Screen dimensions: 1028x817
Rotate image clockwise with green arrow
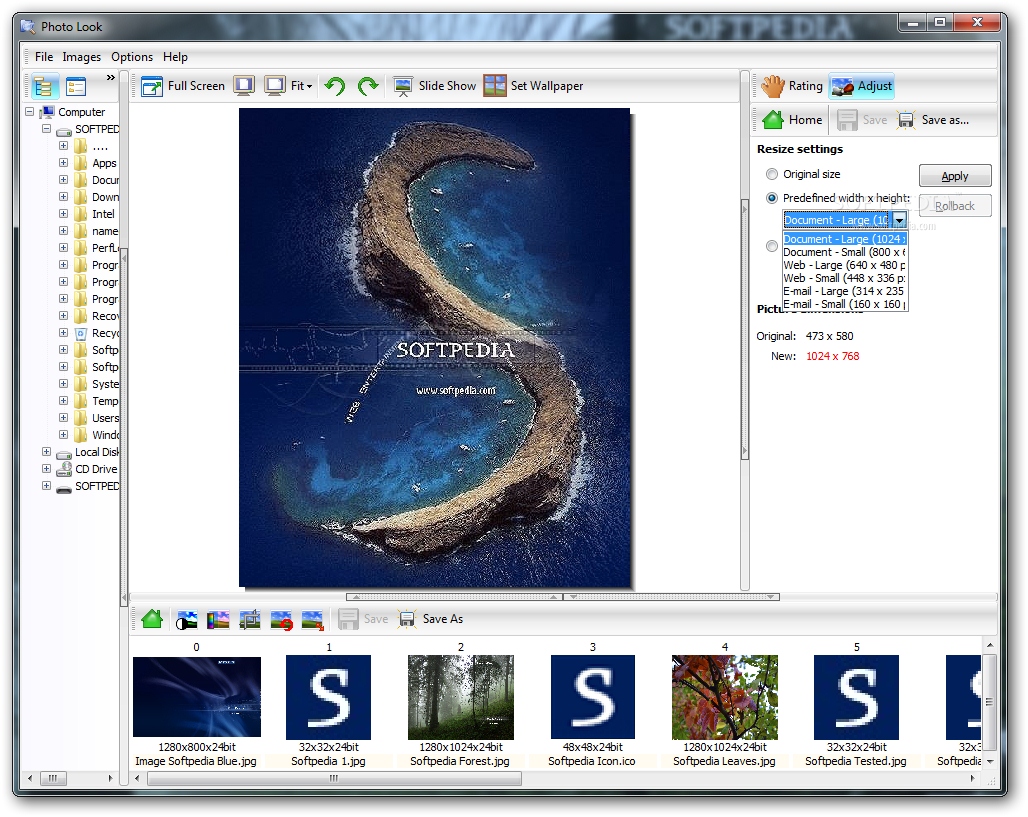[x=368, y=86]
